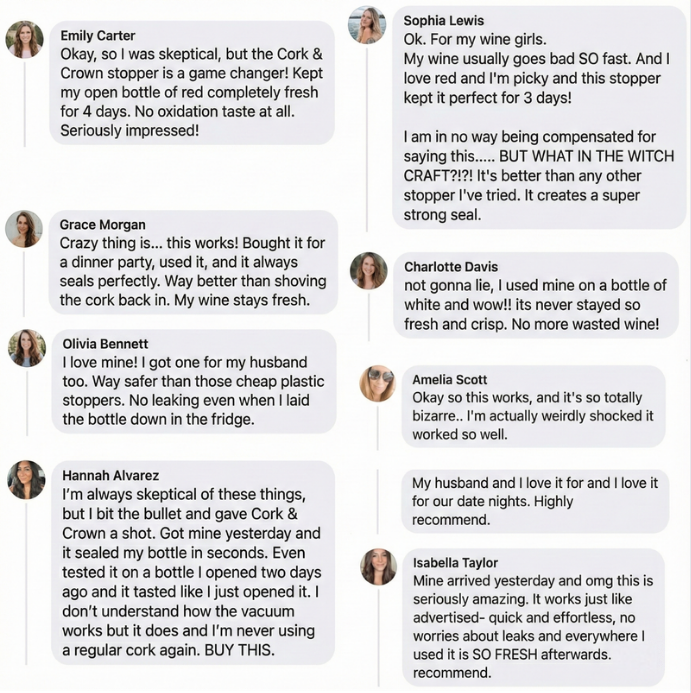Select Amelia Scott's sunglasses avatar

click(378, 383)
